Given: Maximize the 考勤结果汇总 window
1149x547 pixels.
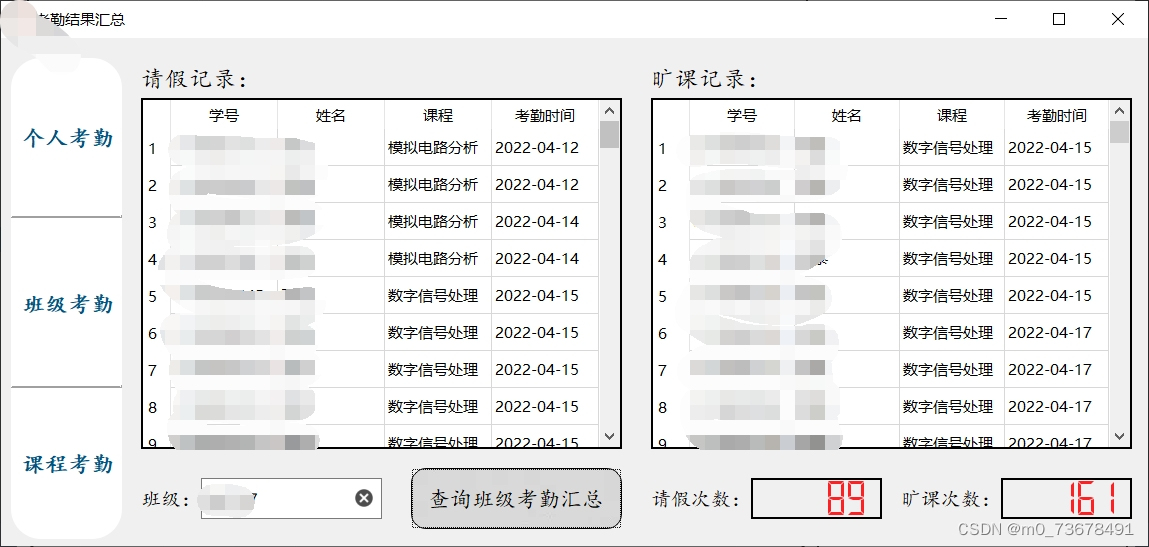Looking at the screenshot, I should click(x=1059, y=20).
